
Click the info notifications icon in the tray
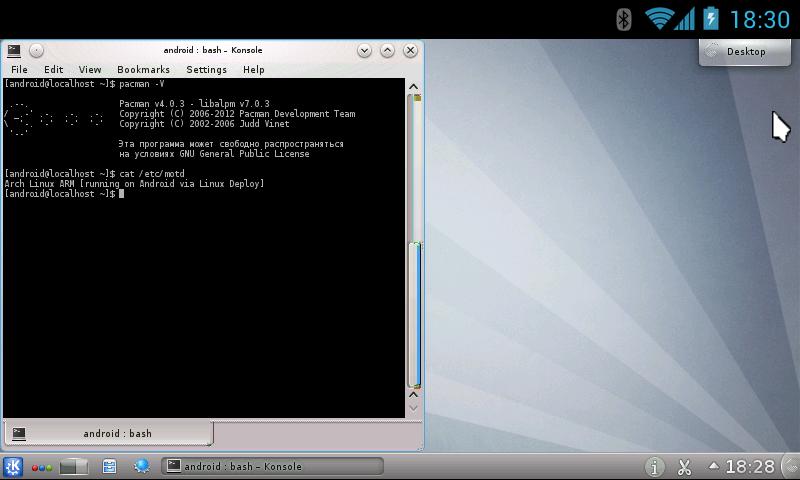coord(654,467)
